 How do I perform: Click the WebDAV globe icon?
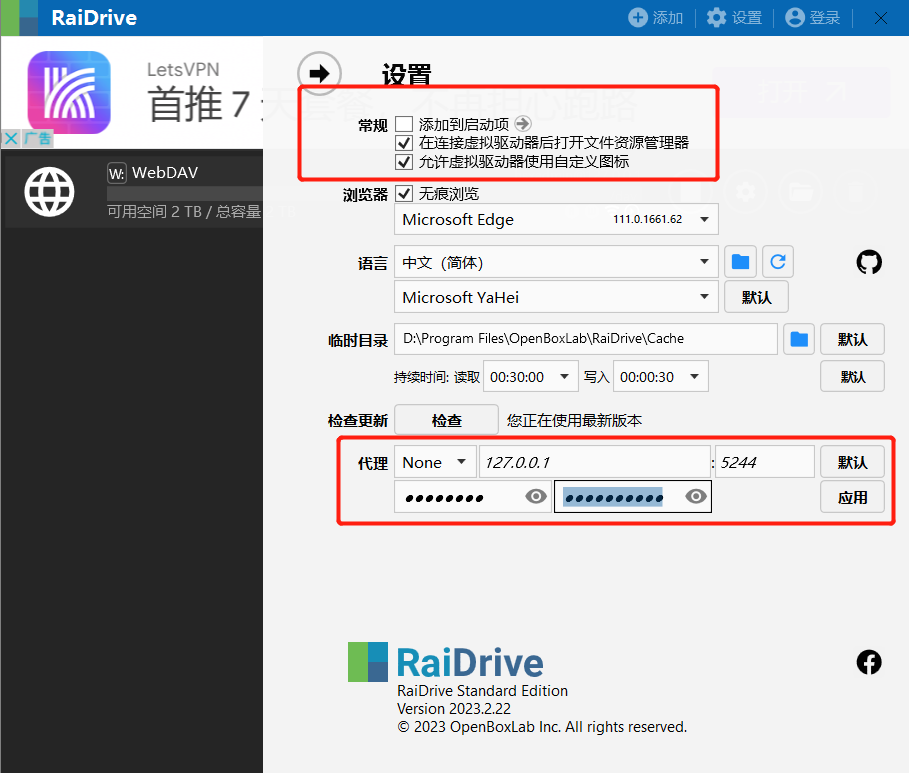[x=49, y=191]
